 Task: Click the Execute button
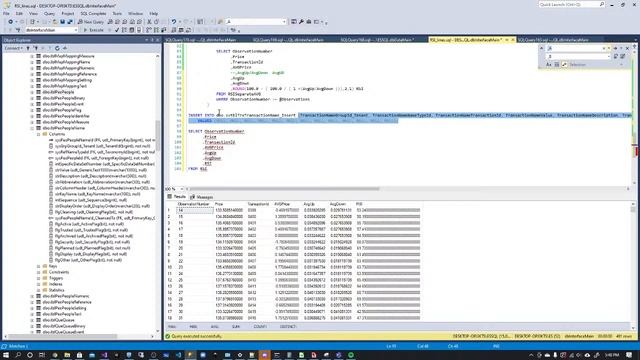(x=94, y=30)
